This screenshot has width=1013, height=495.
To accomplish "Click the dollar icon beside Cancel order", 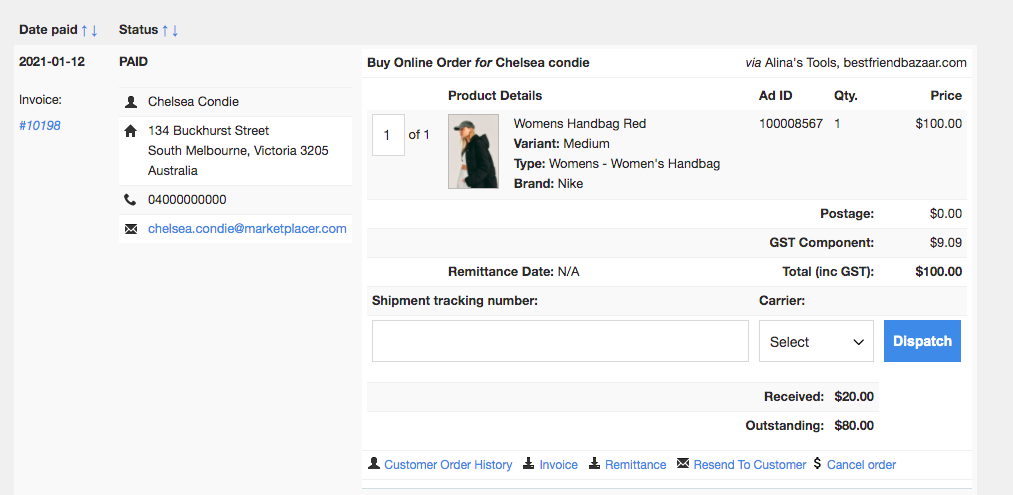I will point(817,463).
